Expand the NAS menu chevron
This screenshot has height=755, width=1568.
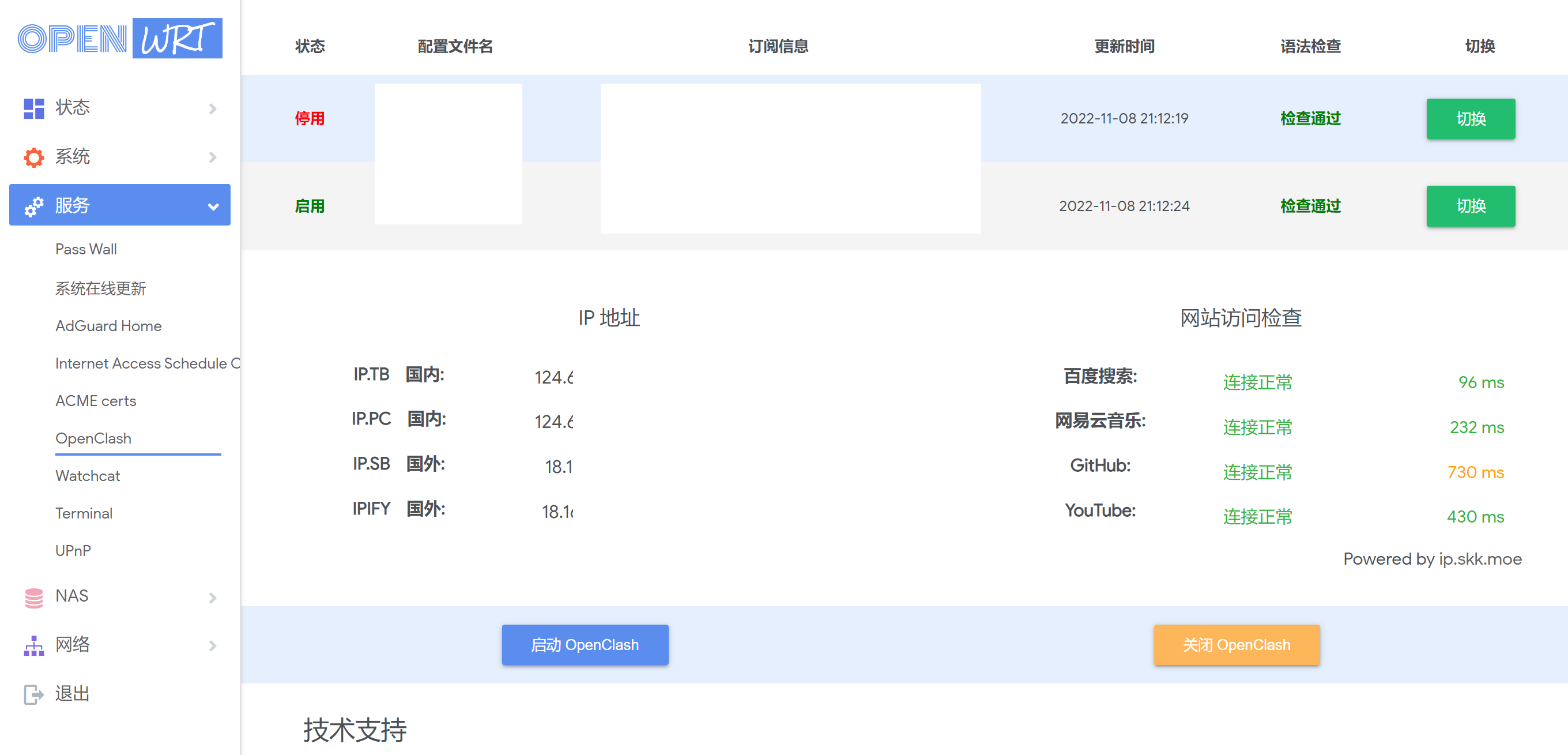(213, 597)
